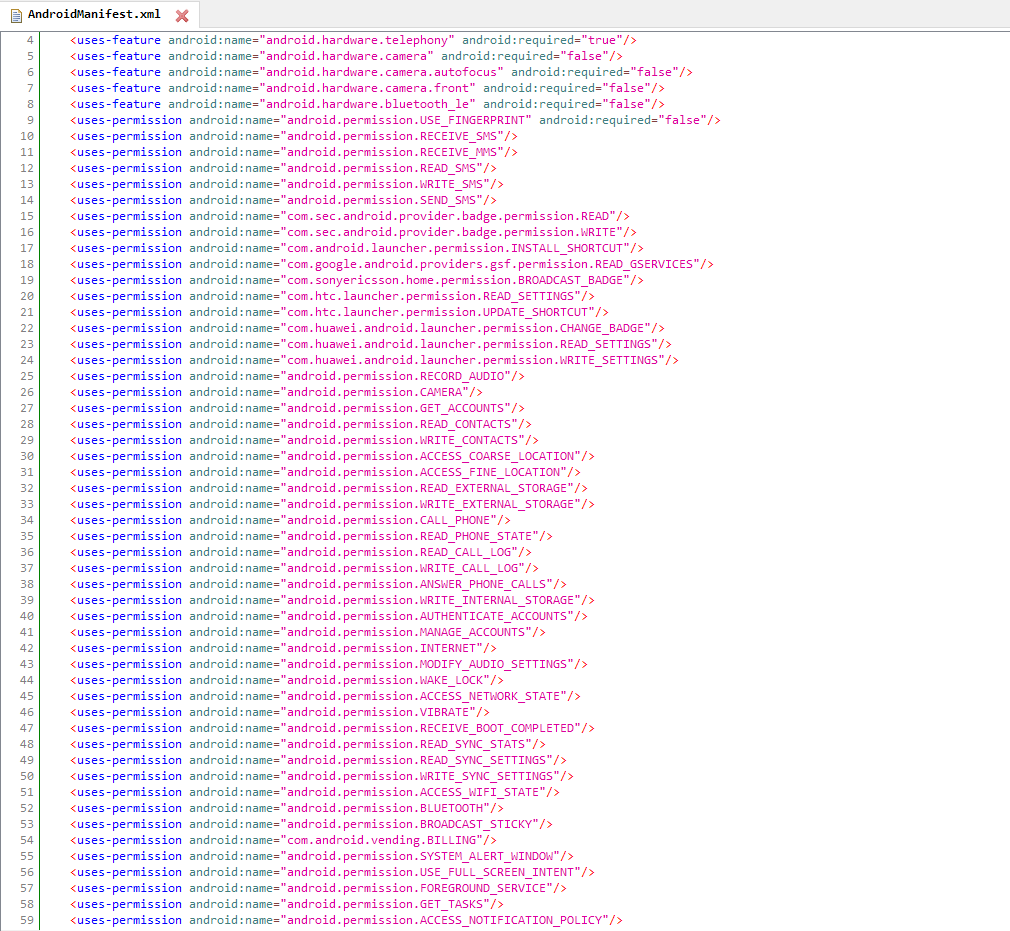Click the file icon on AndroidManifest.xml tab

click(x=16, y=15)
